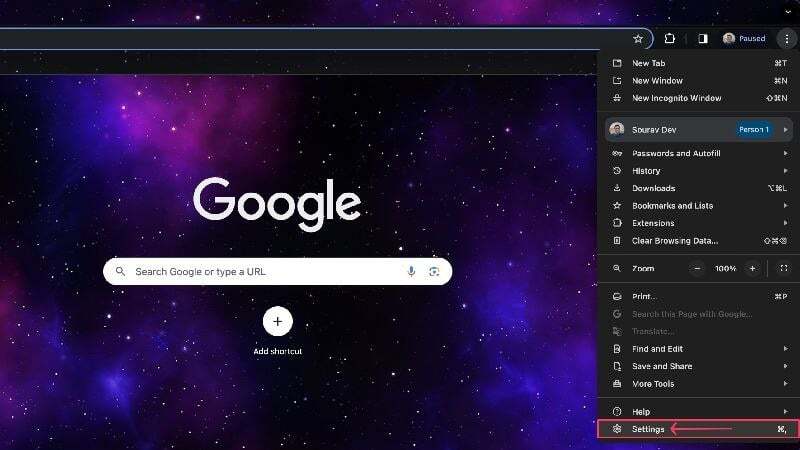800x450 pixels.
Task: Increase zoom with the plus button
Action: (752, 268)
